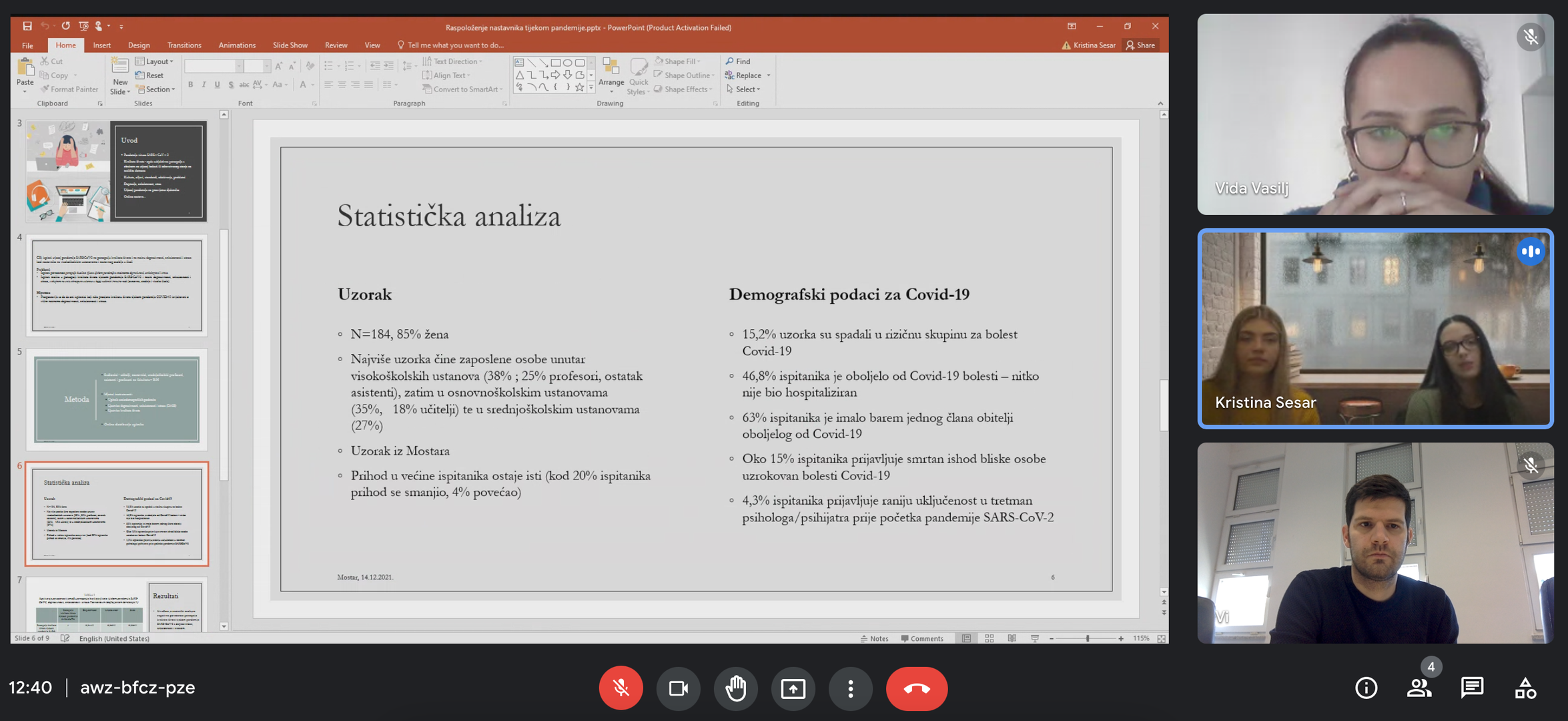Leave the call with the red hang-up button

[x=916, y=688]
